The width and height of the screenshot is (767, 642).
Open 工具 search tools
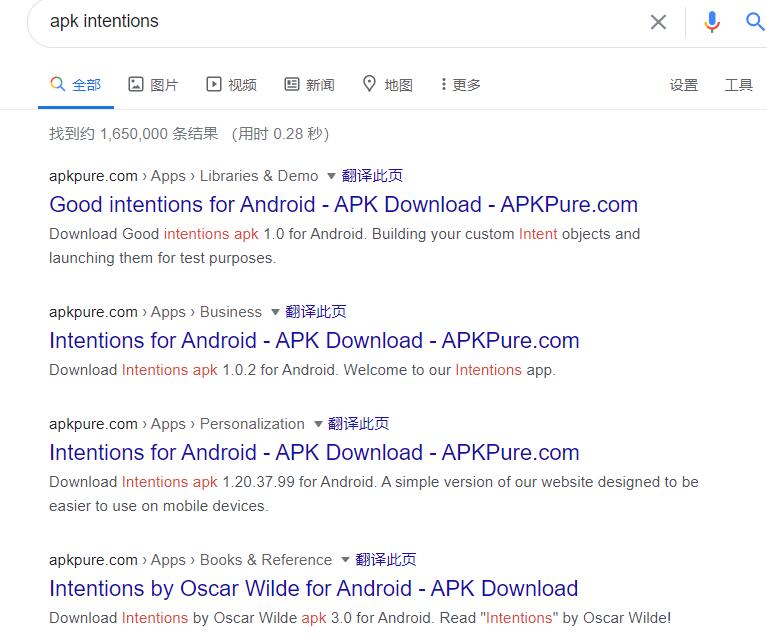pyautogui.click(x=738, y=85)
